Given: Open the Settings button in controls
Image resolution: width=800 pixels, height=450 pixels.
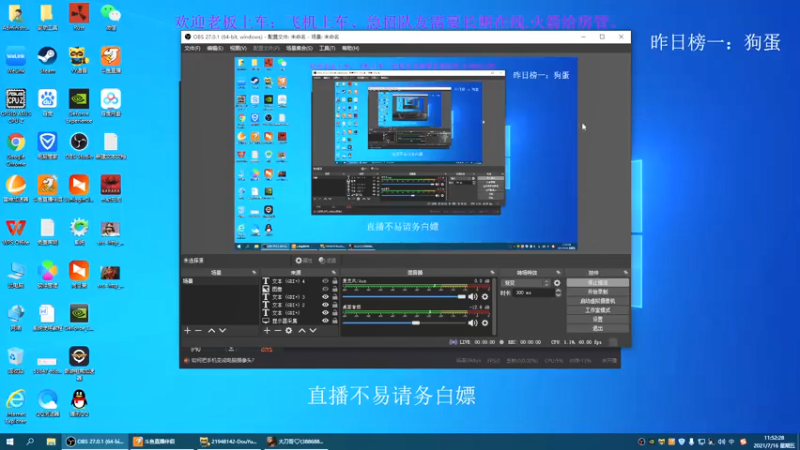Looking at the screenshot, I should (x=597, y=319).
